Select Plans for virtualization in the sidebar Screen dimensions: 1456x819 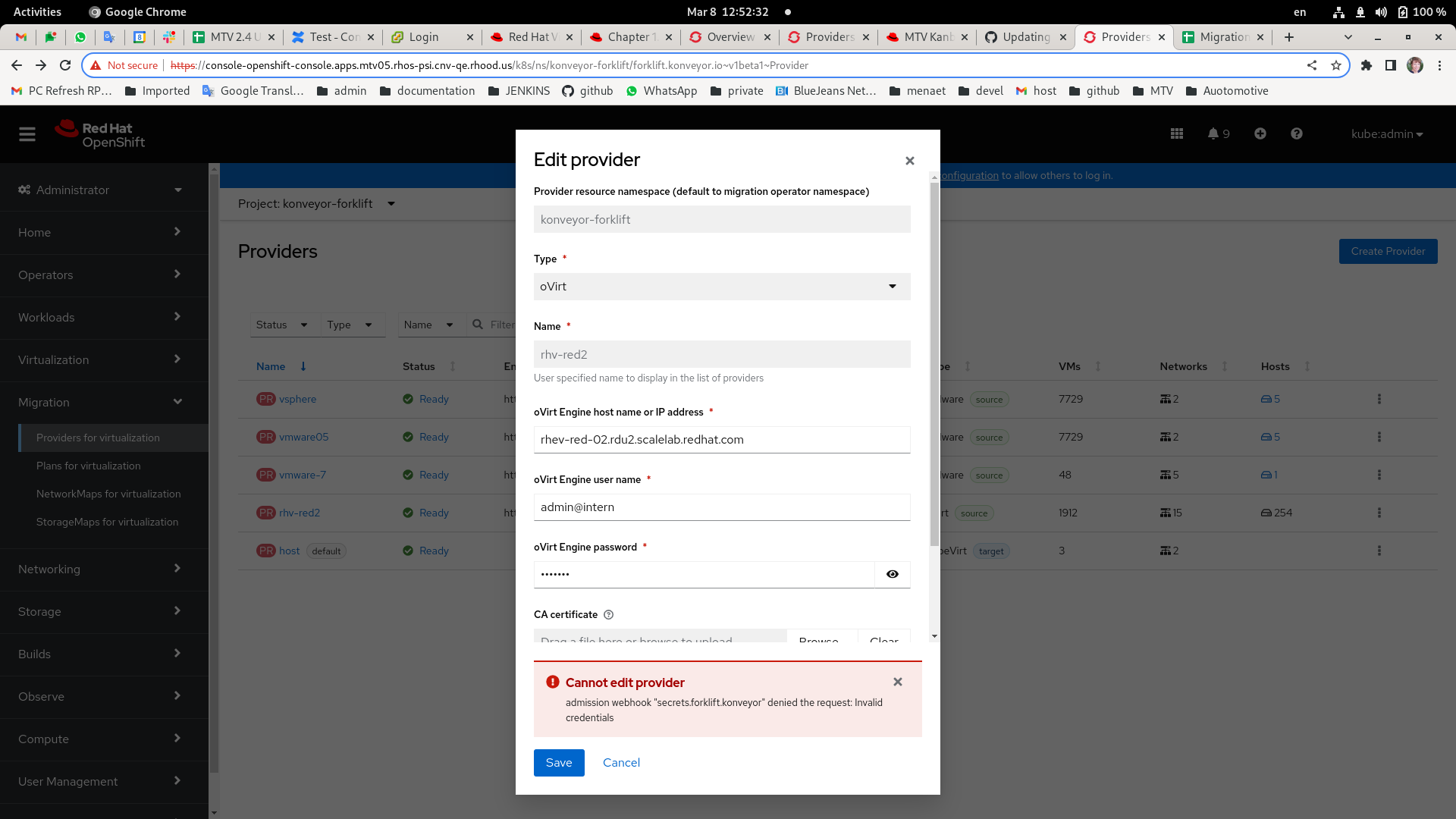[x=88, y=466]
